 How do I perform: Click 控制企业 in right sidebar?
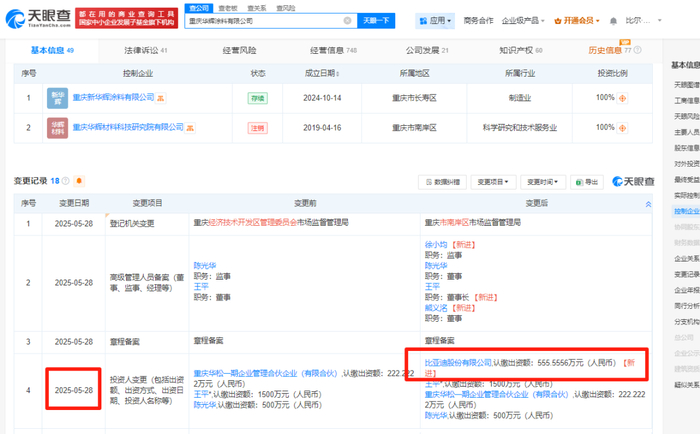point(687,211)
